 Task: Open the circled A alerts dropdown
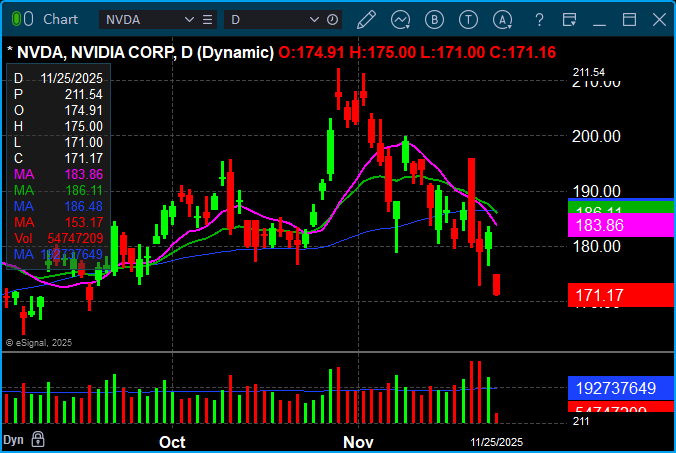503,20
